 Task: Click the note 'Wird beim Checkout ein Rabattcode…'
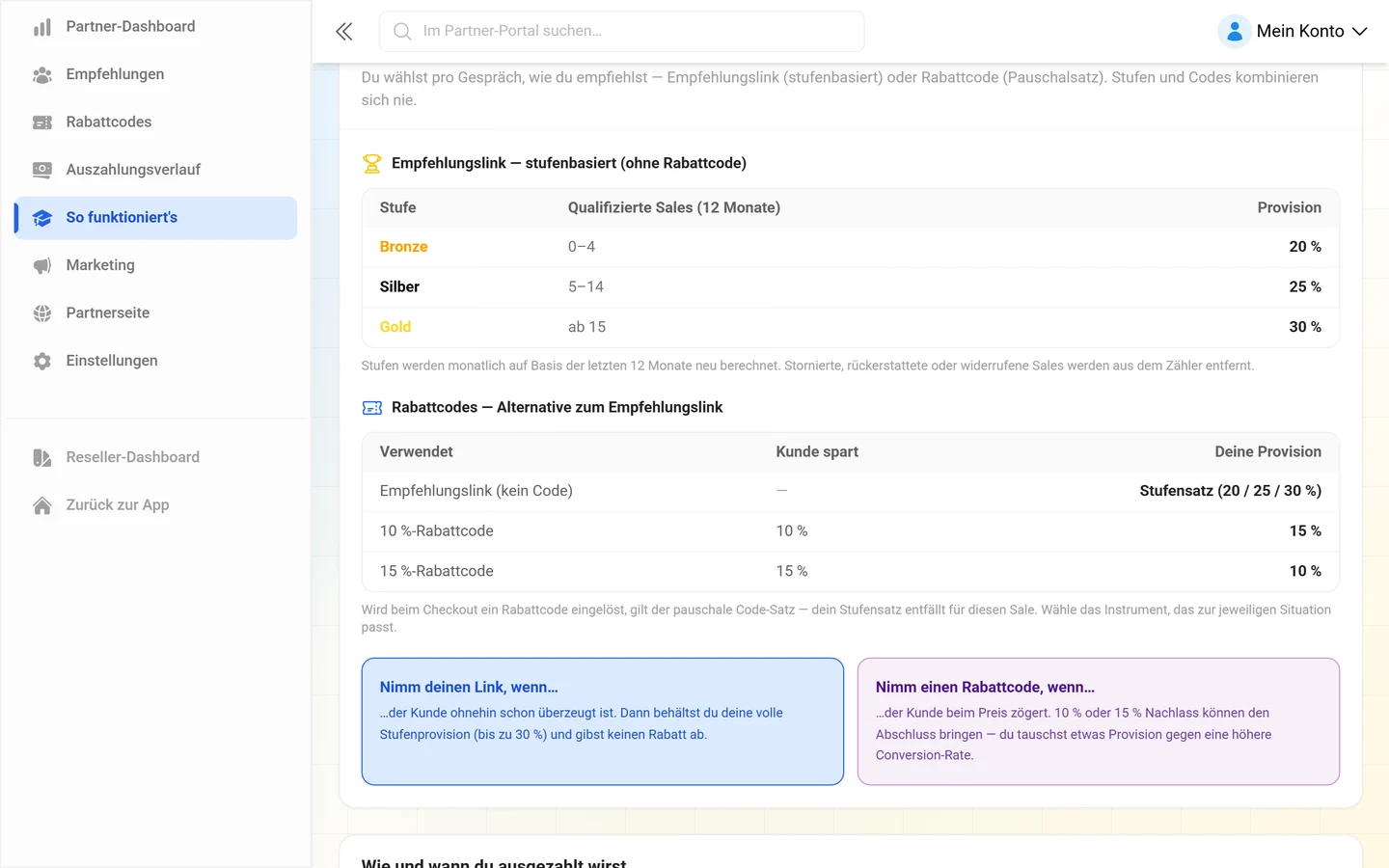[846, 618]
